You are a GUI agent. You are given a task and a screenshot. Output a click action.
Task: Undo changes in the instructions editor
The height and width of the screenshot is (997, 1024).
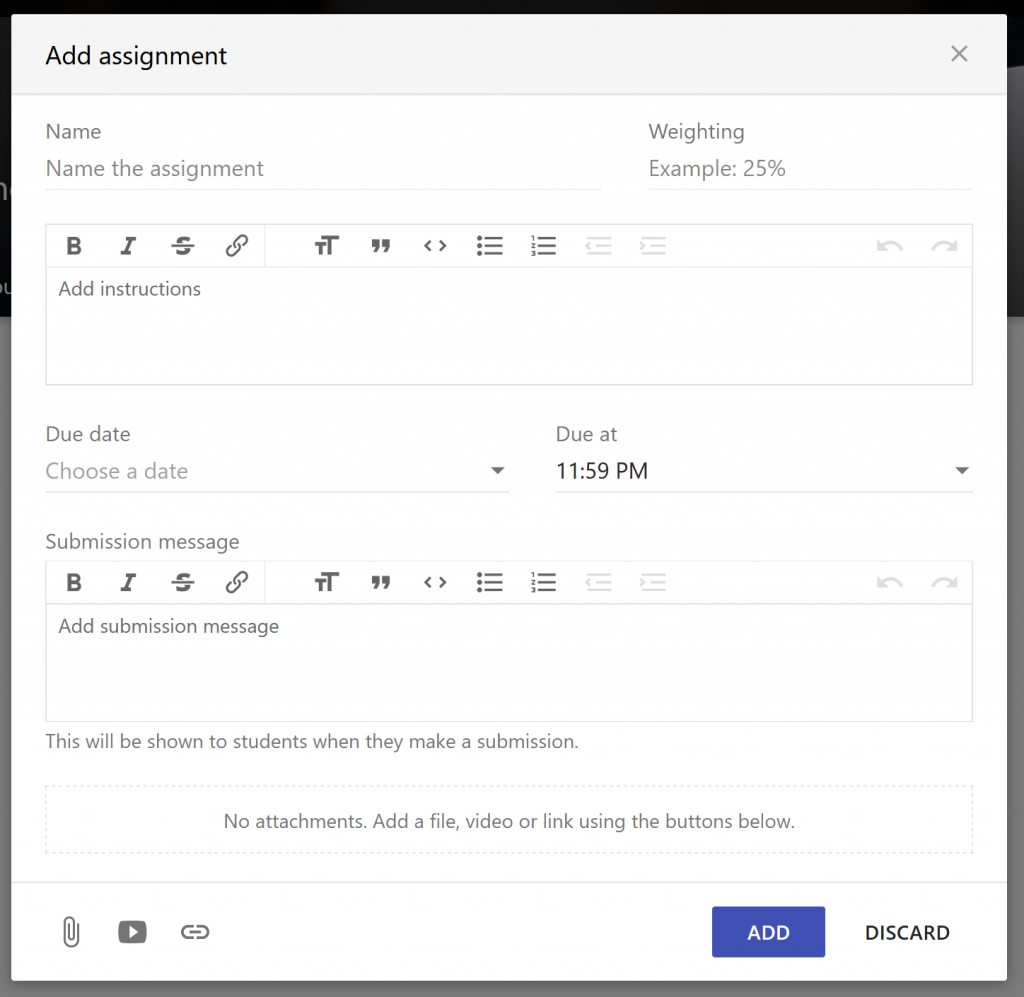point(889,245)
